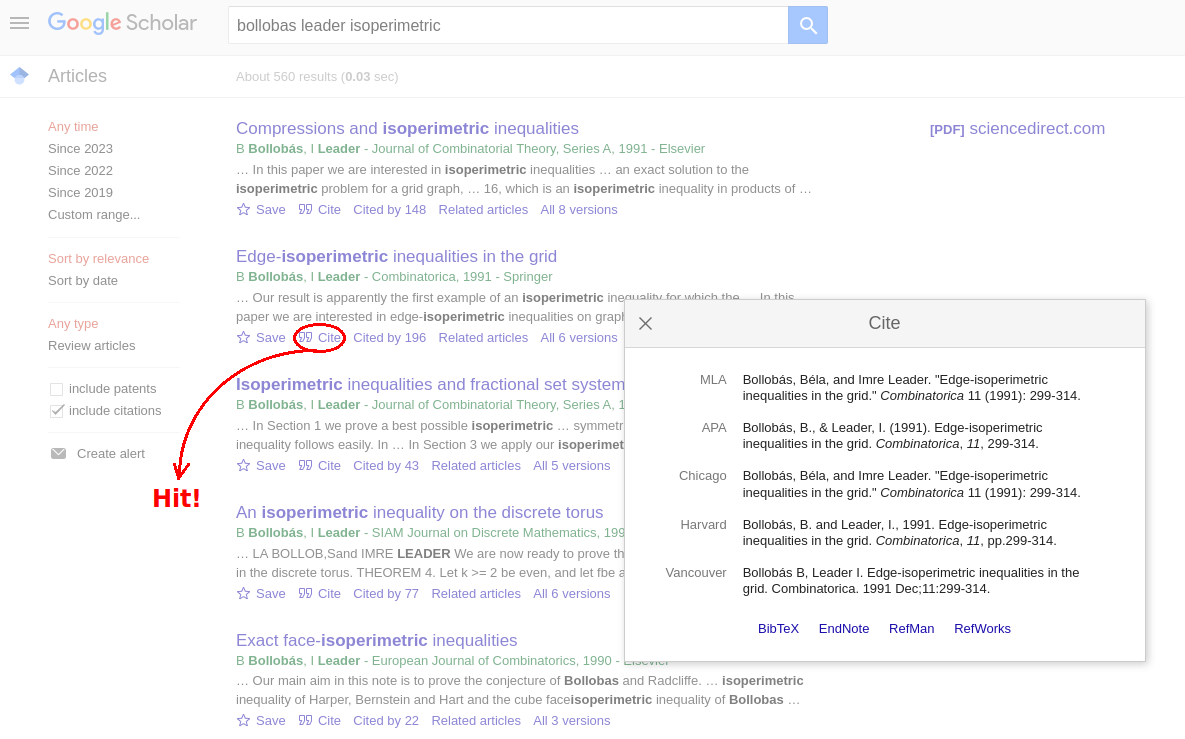
Task: Click the blue search magnifier button
Action: (807, 25)
